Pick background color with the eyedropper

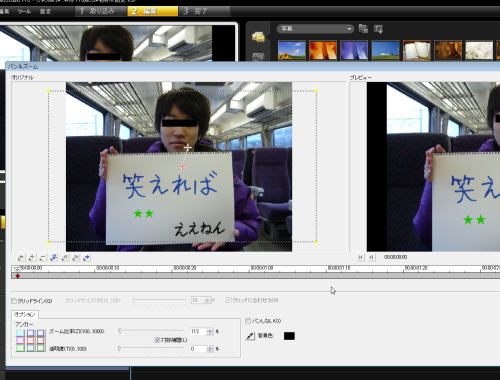pyautogui.click(x=250, y=336)
